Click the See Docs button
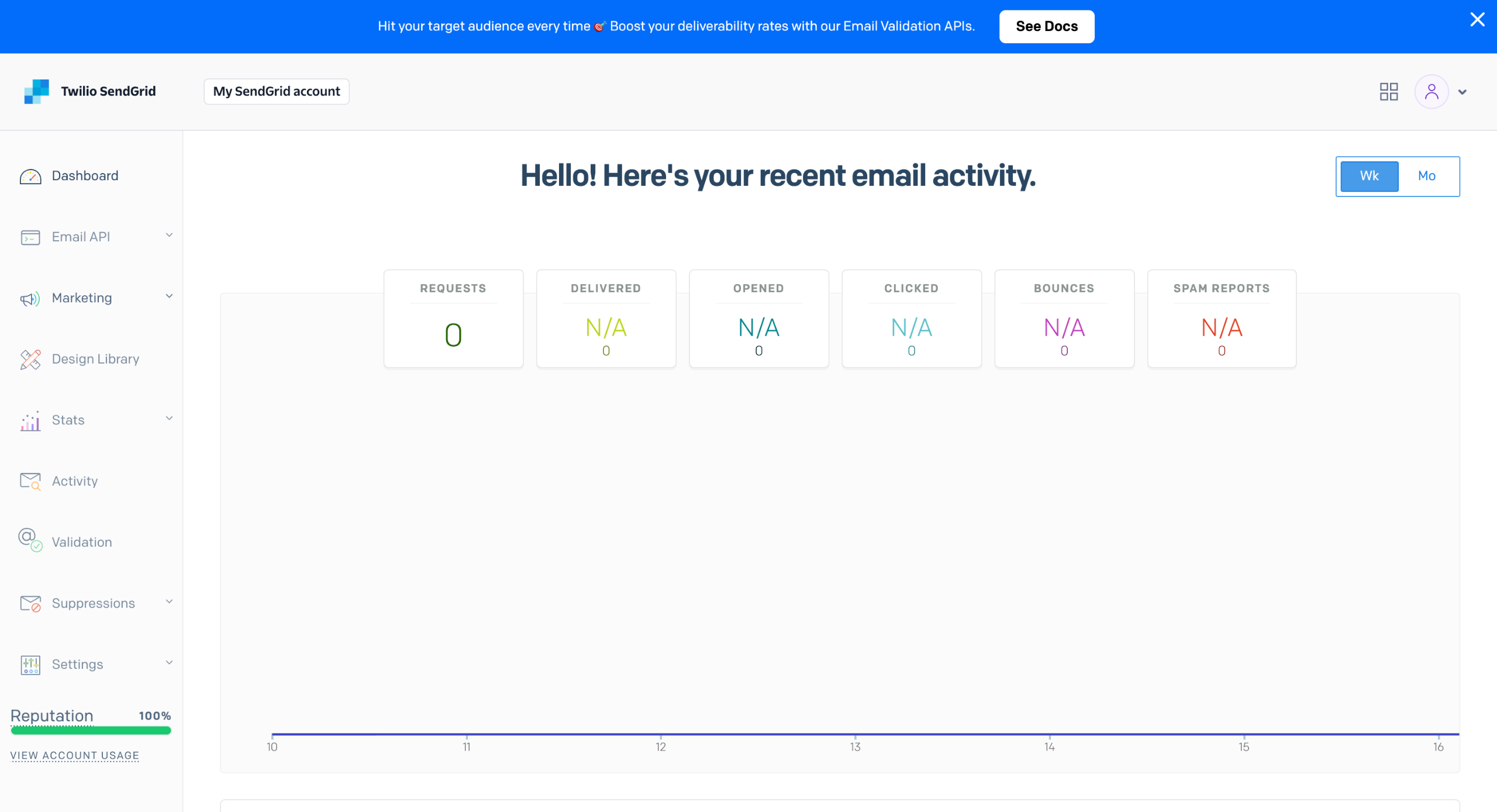The width and height of the screenshot is (1497, 812). [1046, 26]
